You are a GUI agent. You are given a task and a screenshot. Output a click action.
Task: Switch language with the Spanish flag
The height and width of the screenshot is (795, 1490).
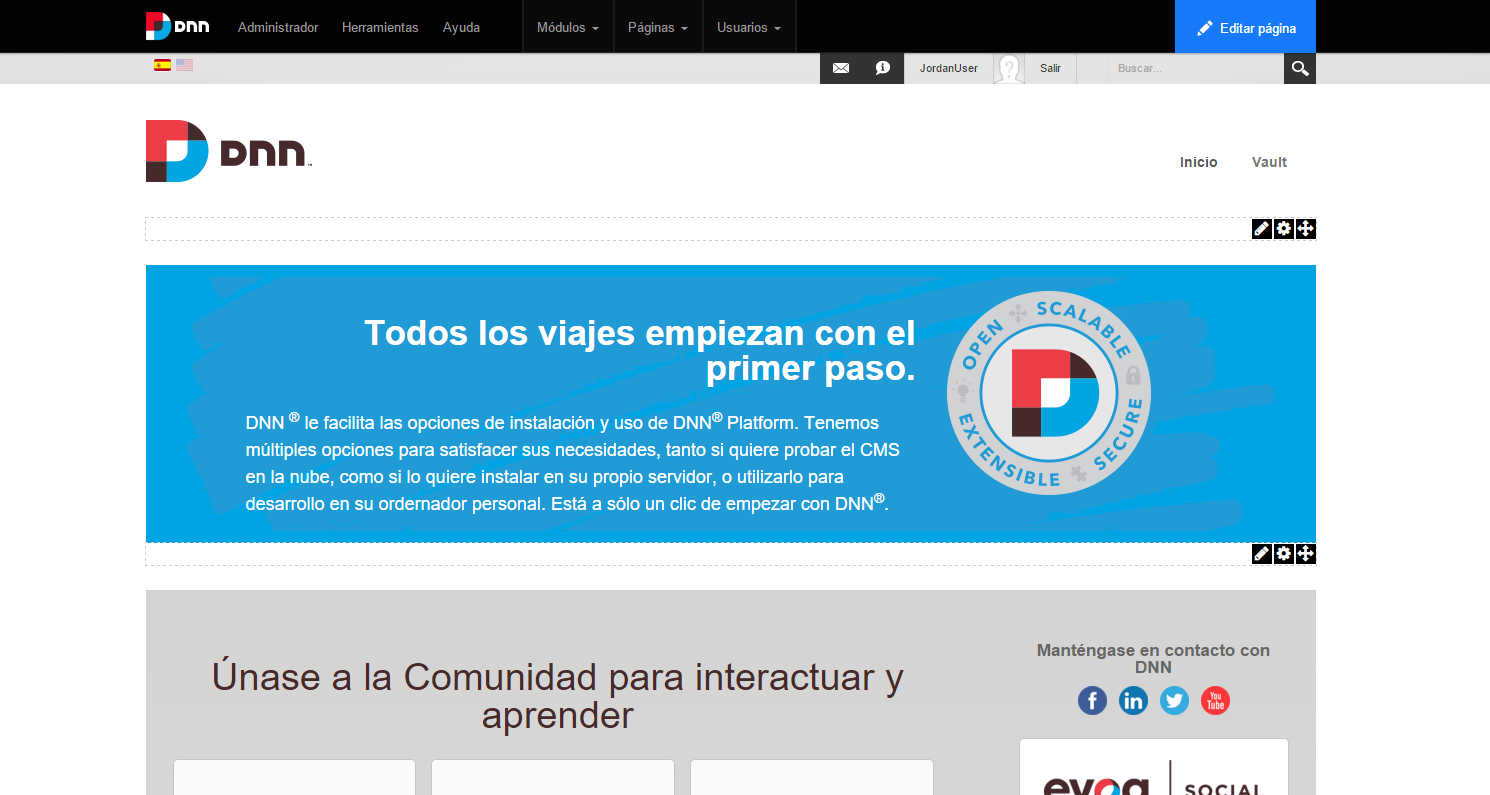click(163, 65)
